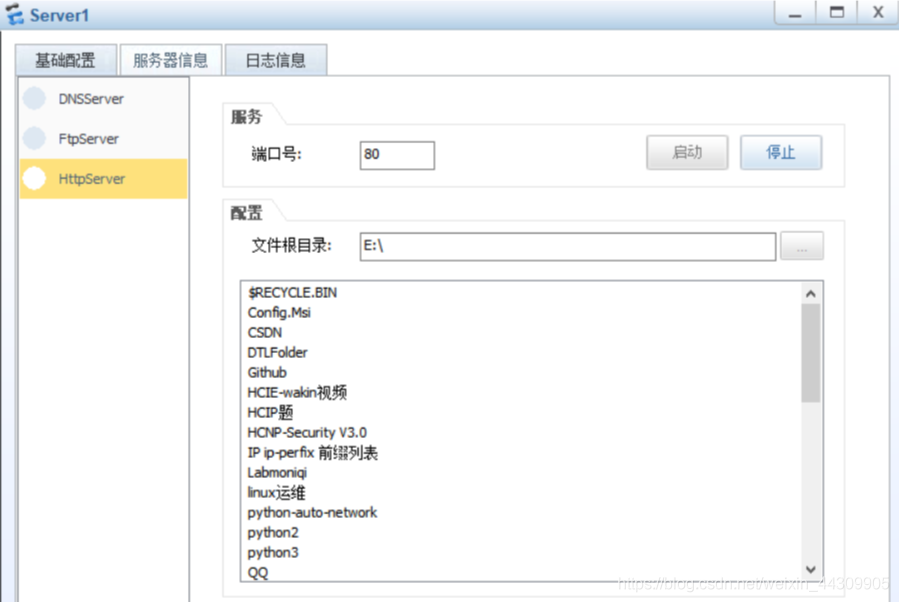899x602 pixels.
Task: Click the 启动 button
Action: click(687, 153)
